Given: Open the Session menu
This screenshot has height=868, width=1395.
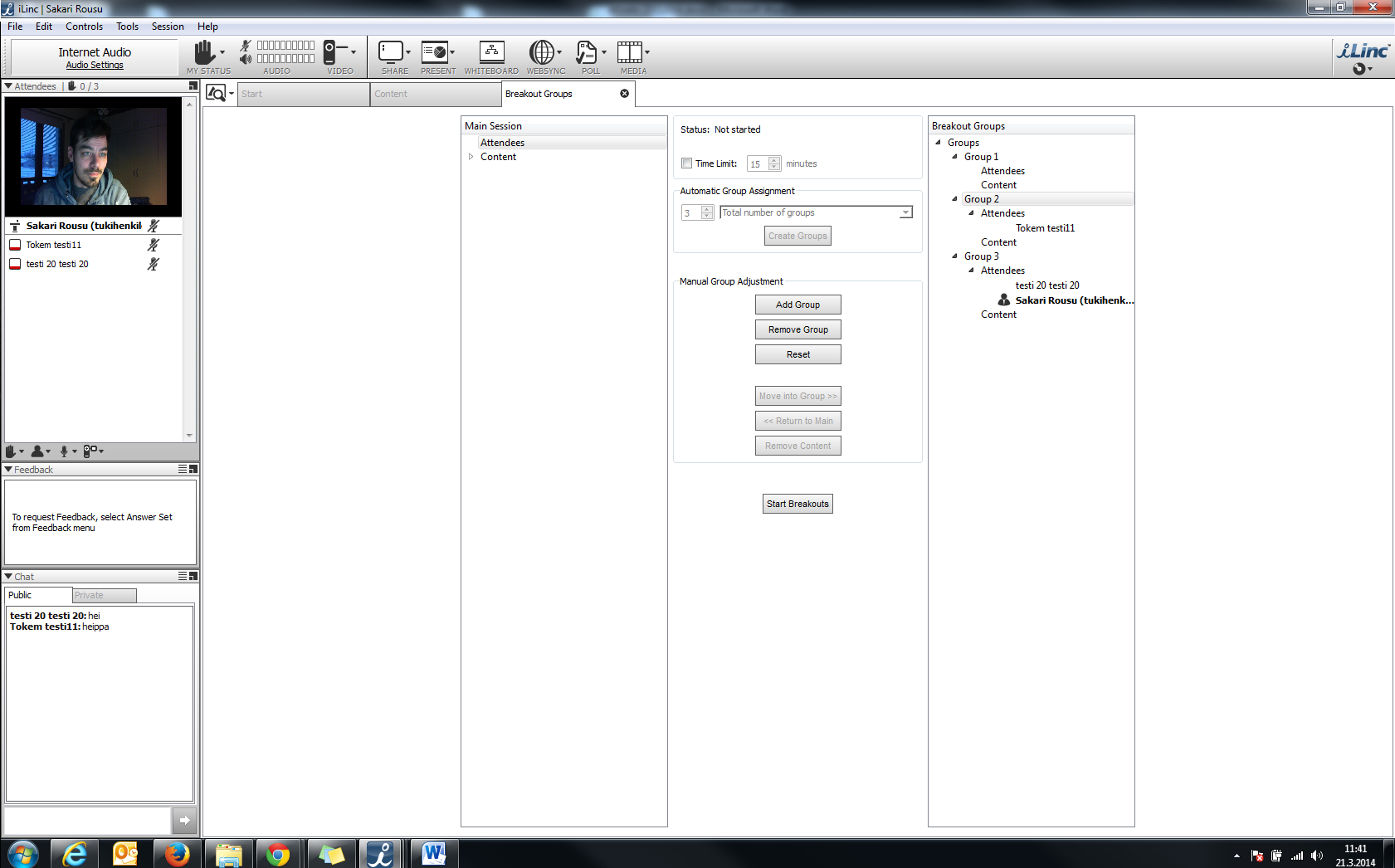Looking at the screenshot, I should click(168, 27).
